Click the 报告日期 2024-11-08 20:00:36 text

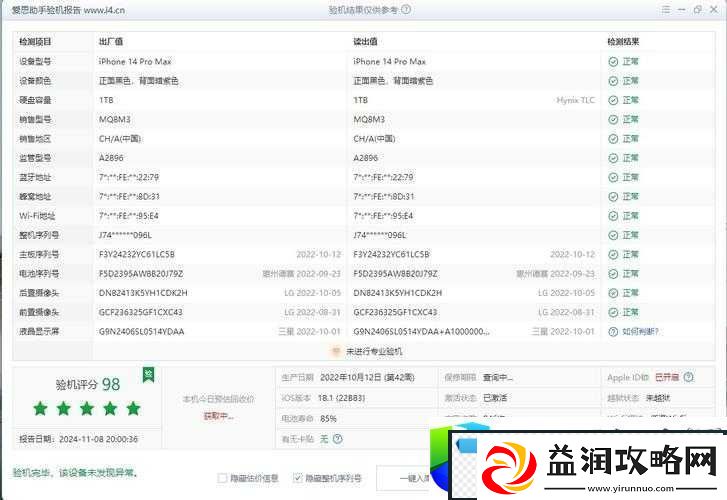click(x=78, y=439)
